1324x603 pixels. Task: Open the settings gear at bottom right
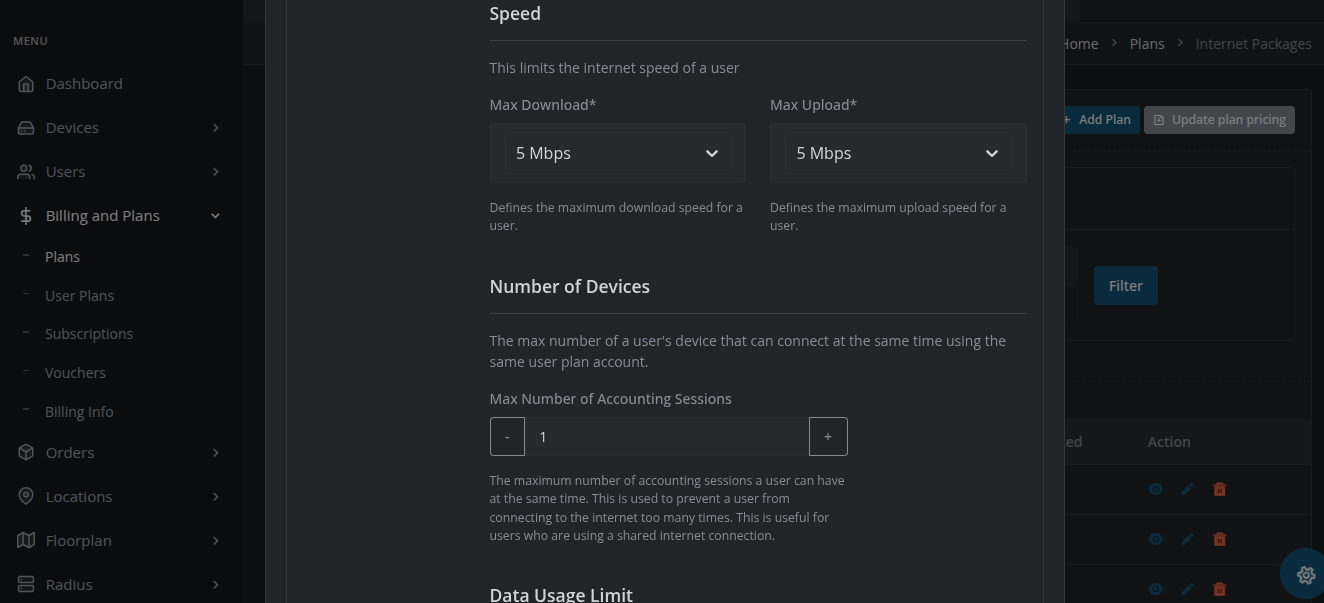pos(1305,575)
